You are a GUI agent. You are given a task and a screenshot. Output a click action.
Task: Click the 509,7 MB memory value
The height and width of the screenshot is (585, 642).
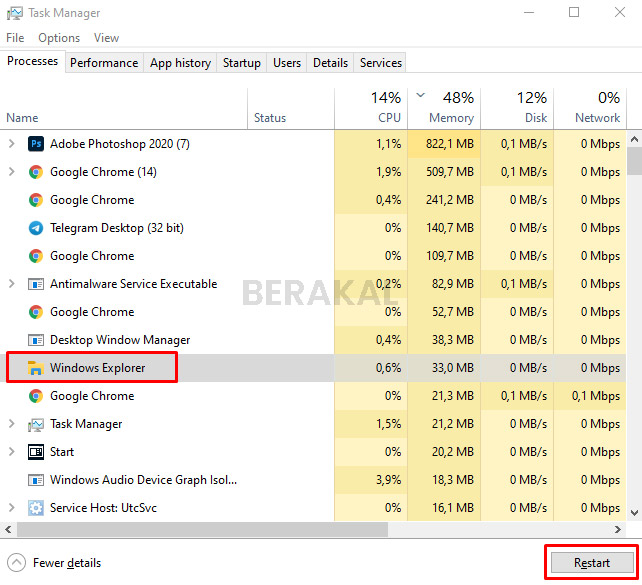450,172
